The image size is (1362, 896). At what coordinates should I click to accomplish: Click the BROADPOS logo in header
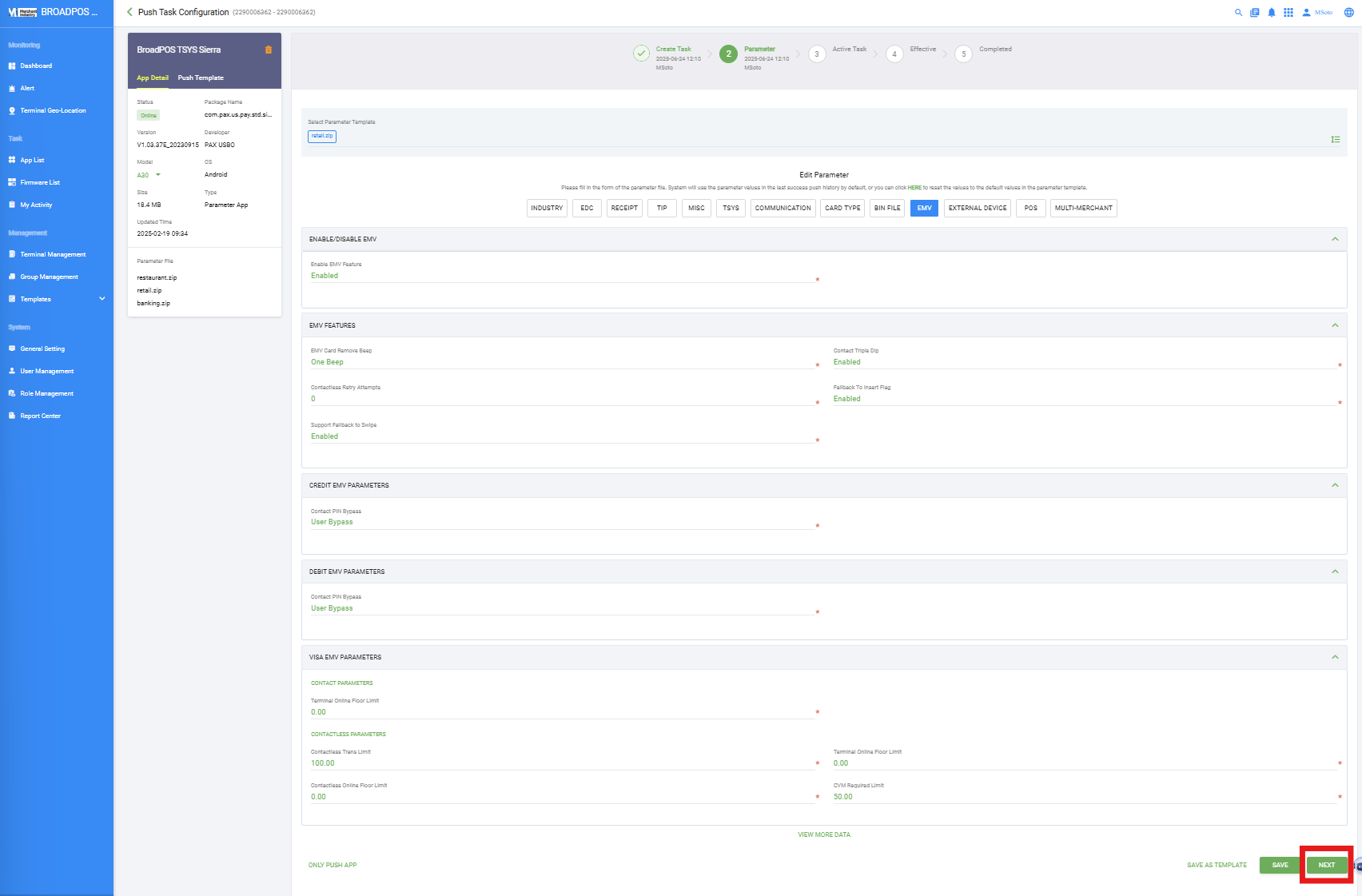(53, 12)
